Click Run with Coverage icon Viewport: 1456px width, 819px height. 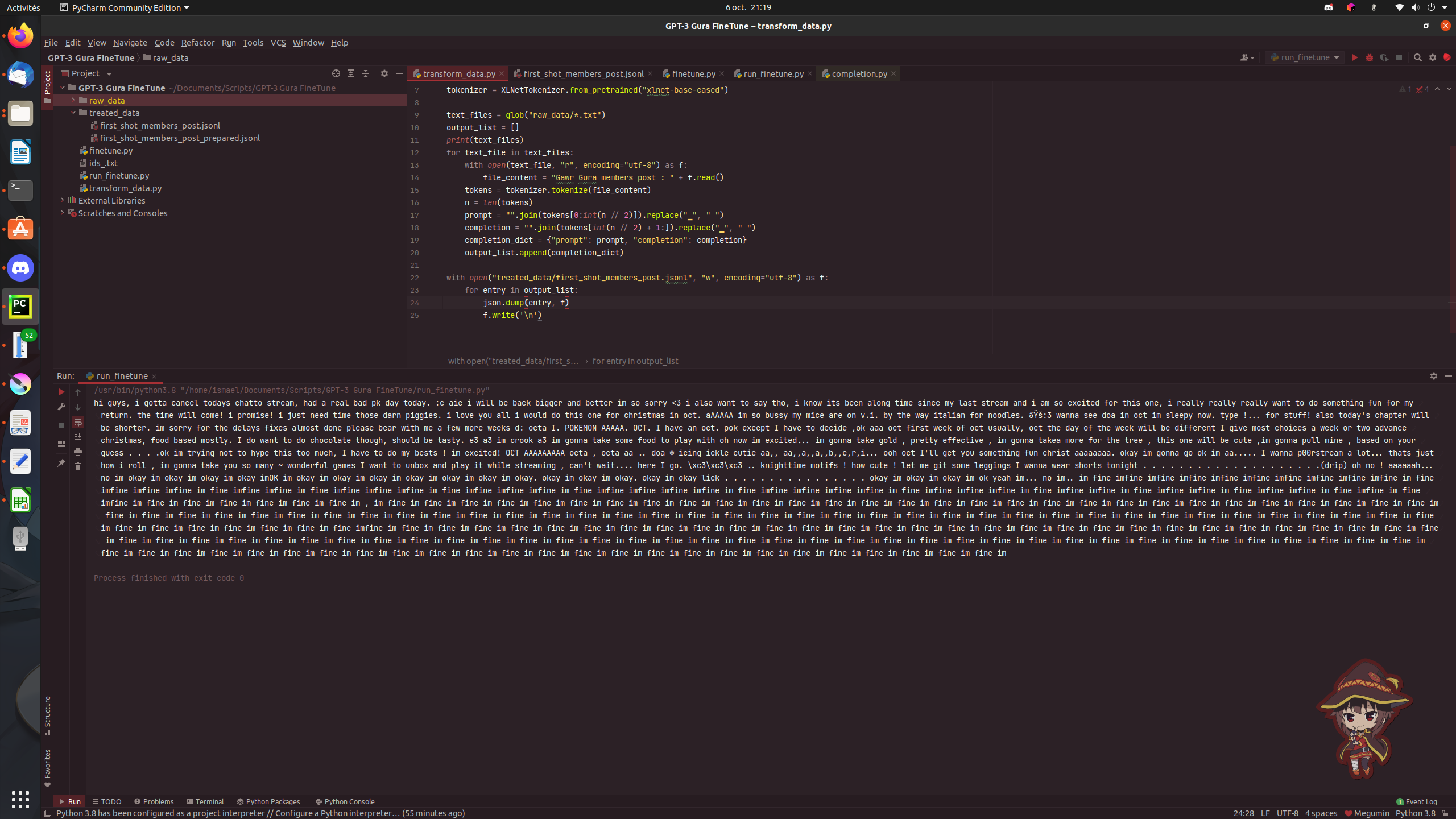pos(1384,57)
